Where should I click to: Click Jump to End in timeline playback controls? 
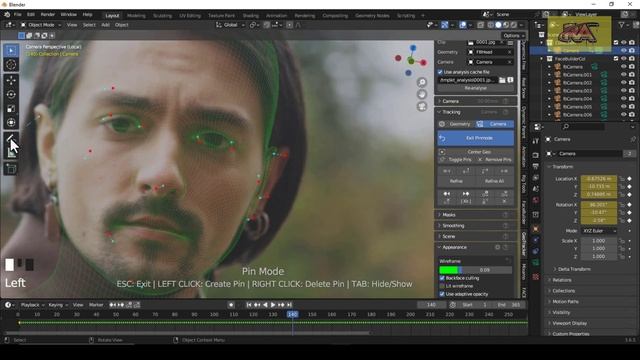[289, 305]
